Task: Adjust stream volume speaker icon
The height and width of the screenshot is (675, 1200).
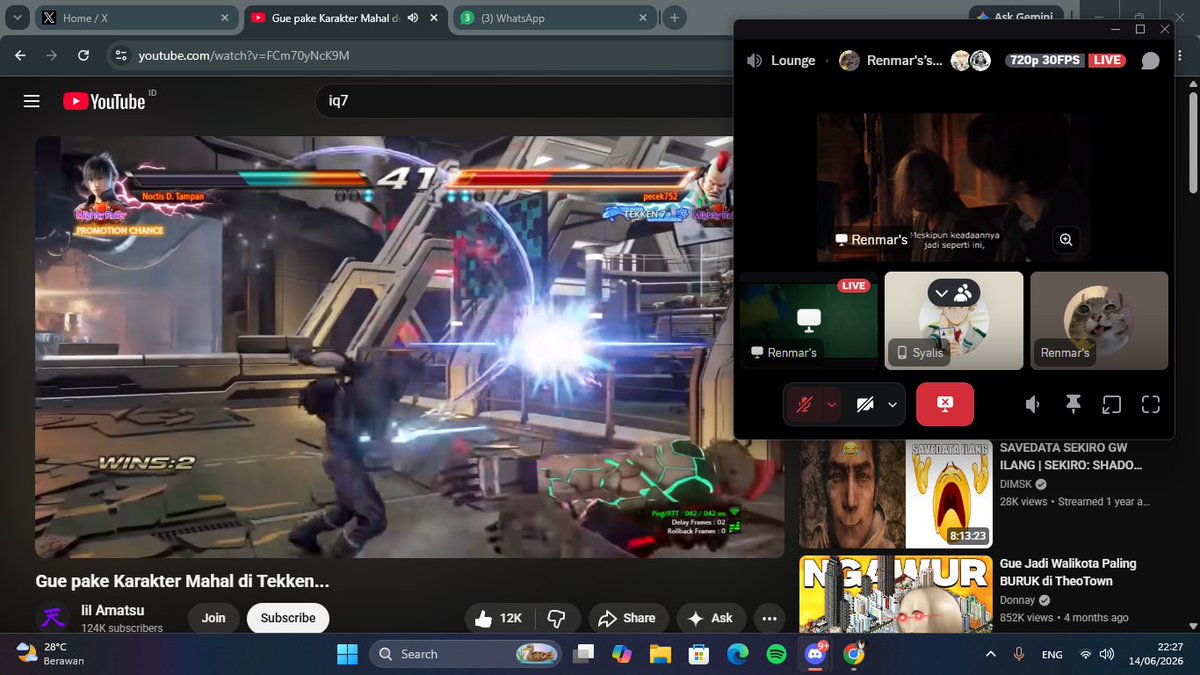Action: [1033, 404]
